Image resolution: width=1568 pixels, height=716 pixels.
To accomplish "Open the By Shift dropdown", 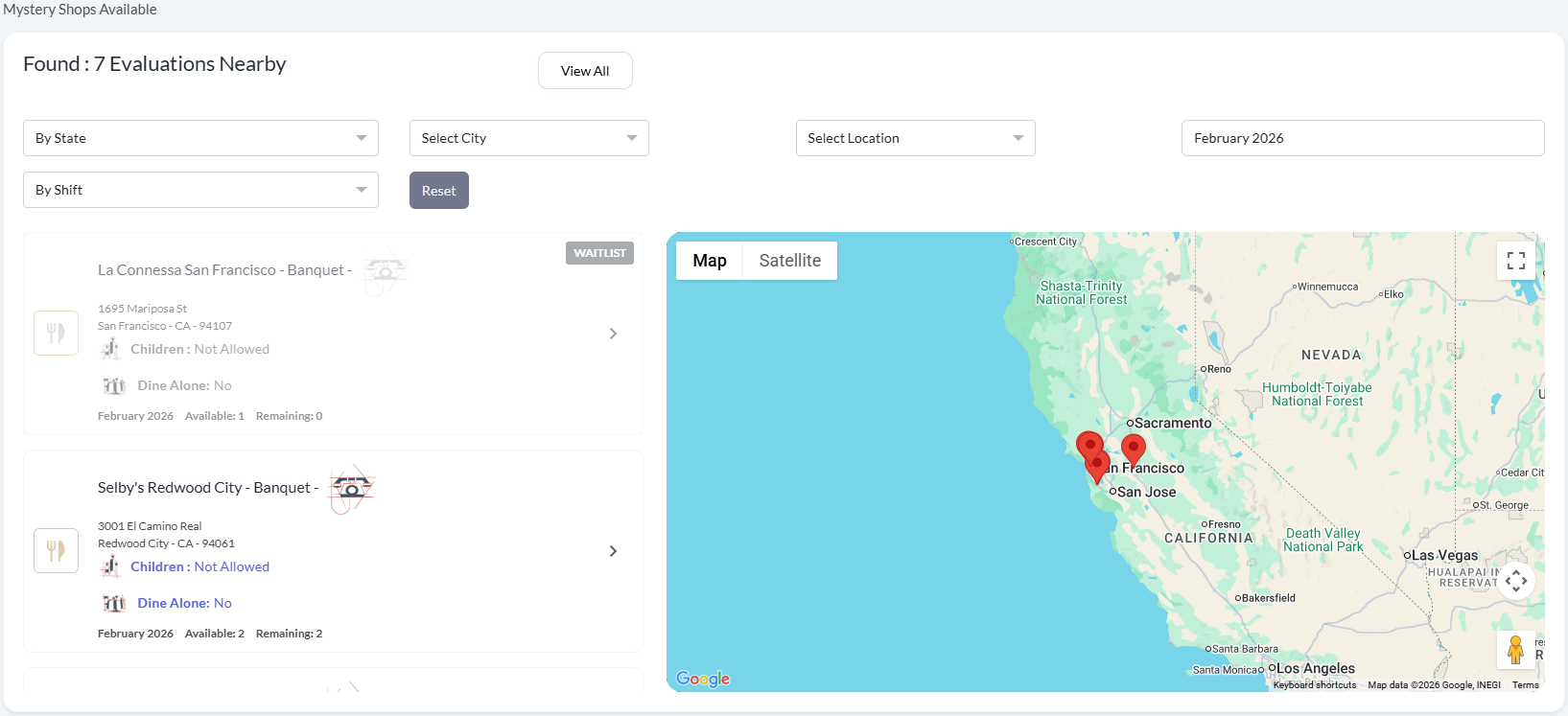I will click(200, 190).
